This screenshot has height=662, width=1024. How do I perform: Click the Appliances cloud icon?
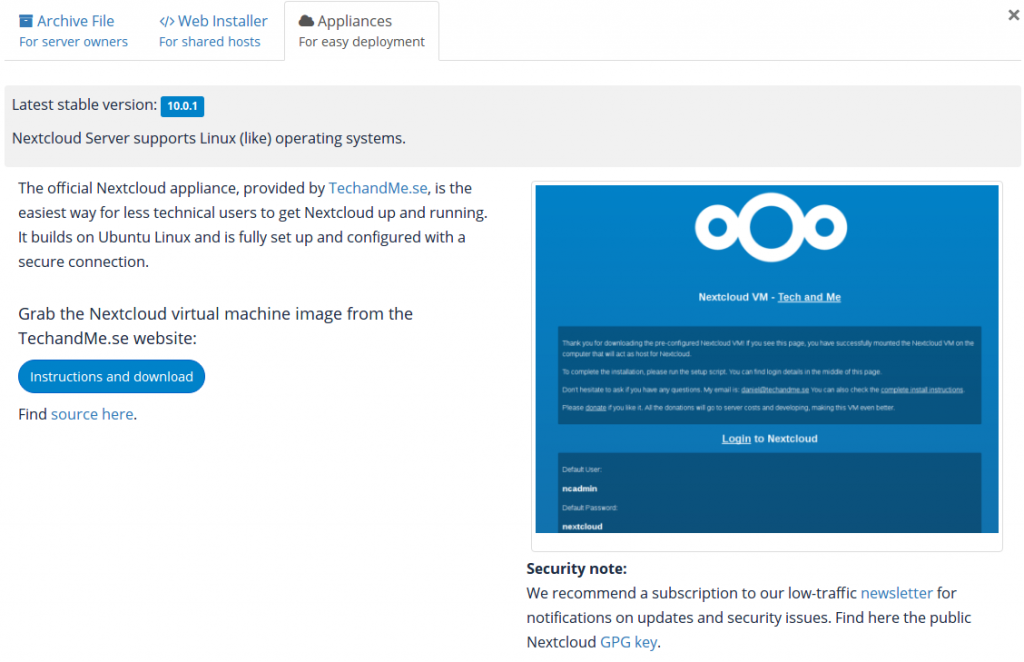(x=306, y=21)
